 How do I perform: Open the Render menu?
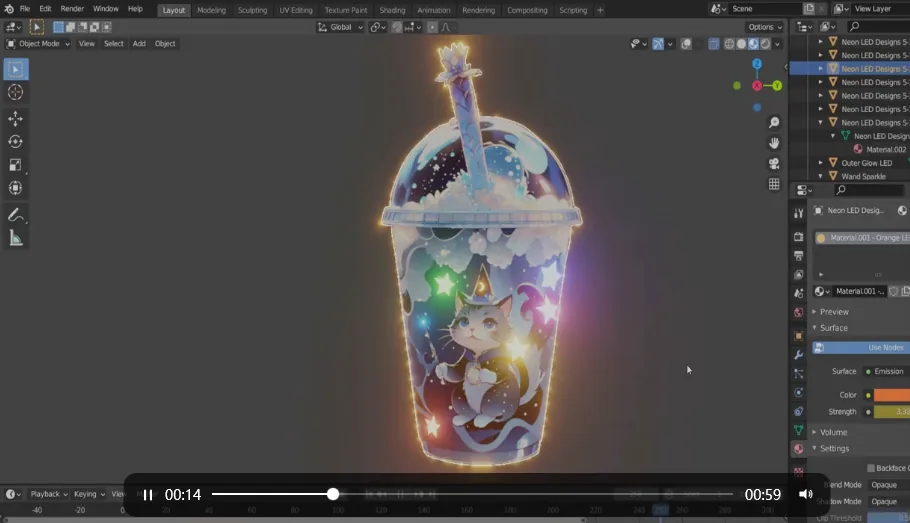tap(72, 9)
